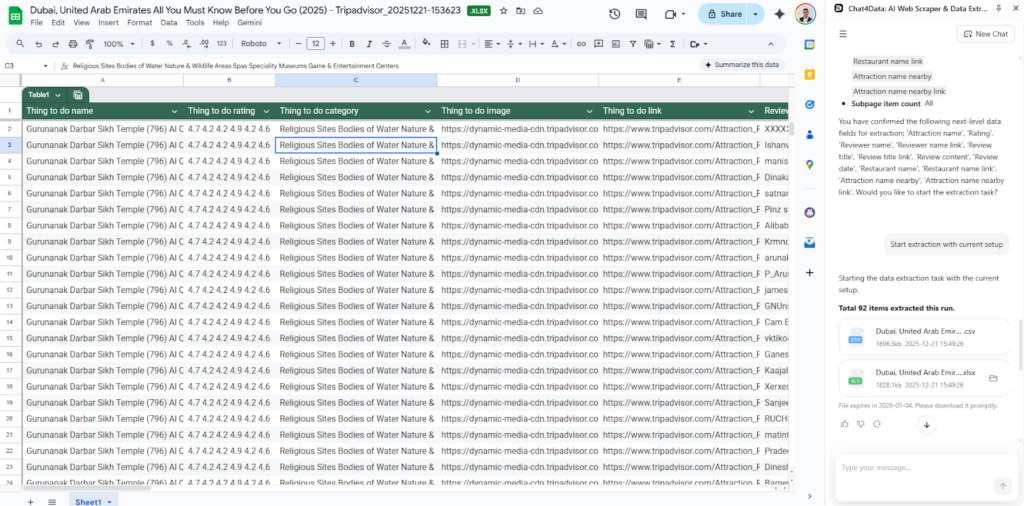This screenshot has width=1024, height=506.
Task: Open the Table1 name dropdown
Action: click(x=59, y=95)
